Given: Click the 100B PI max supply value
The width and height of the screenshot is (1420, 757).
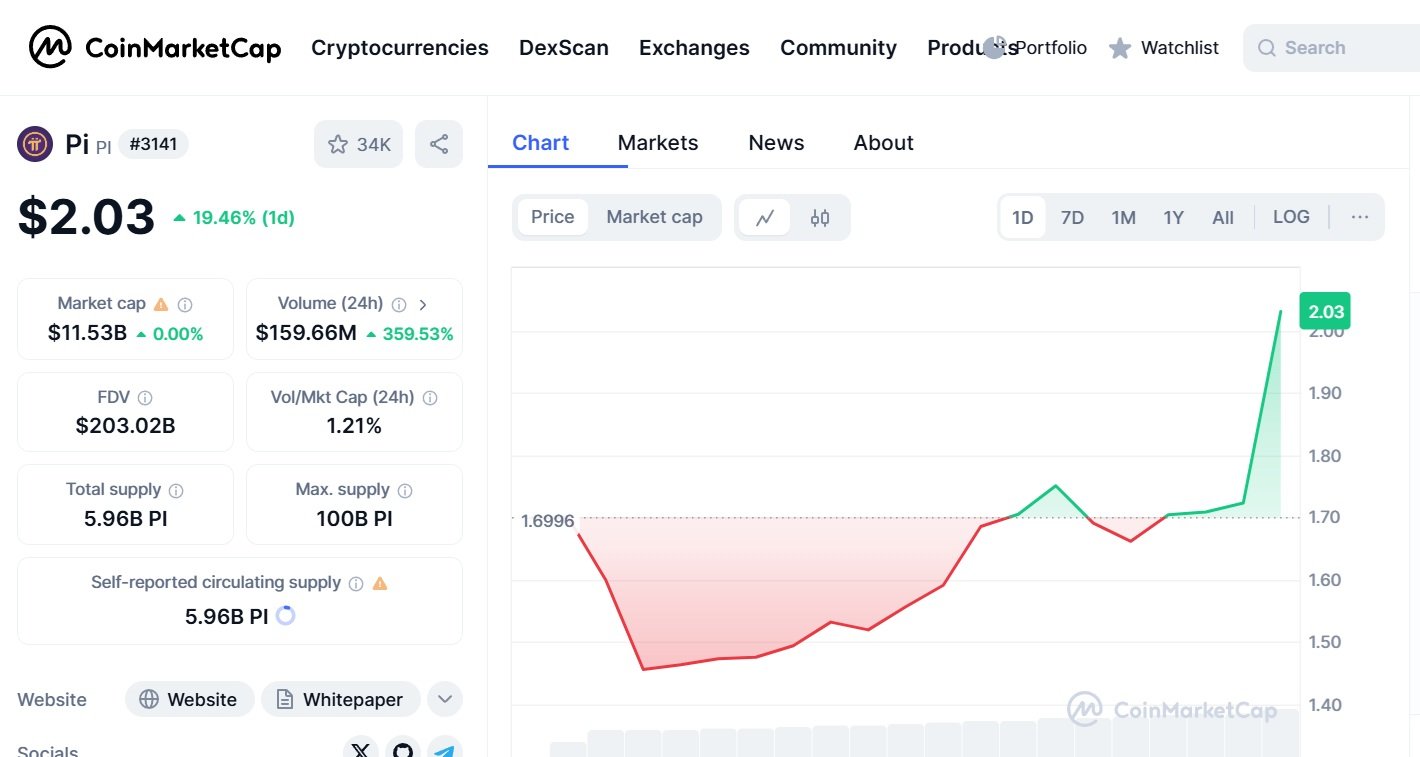Looking at the screenshot, I should point(354,518).
